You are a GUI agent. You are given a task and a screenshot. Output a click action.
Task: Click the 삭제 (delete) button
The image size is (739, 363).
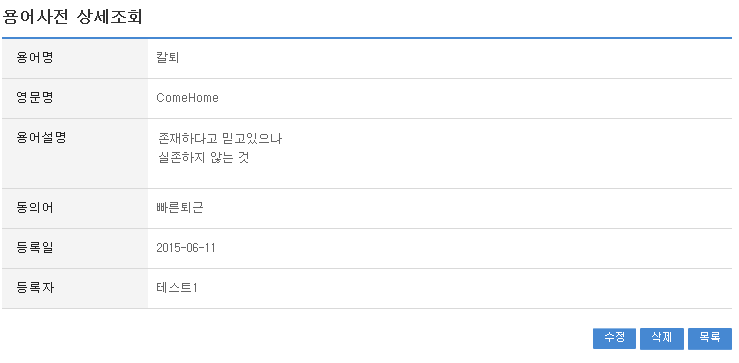click(662, 338)
